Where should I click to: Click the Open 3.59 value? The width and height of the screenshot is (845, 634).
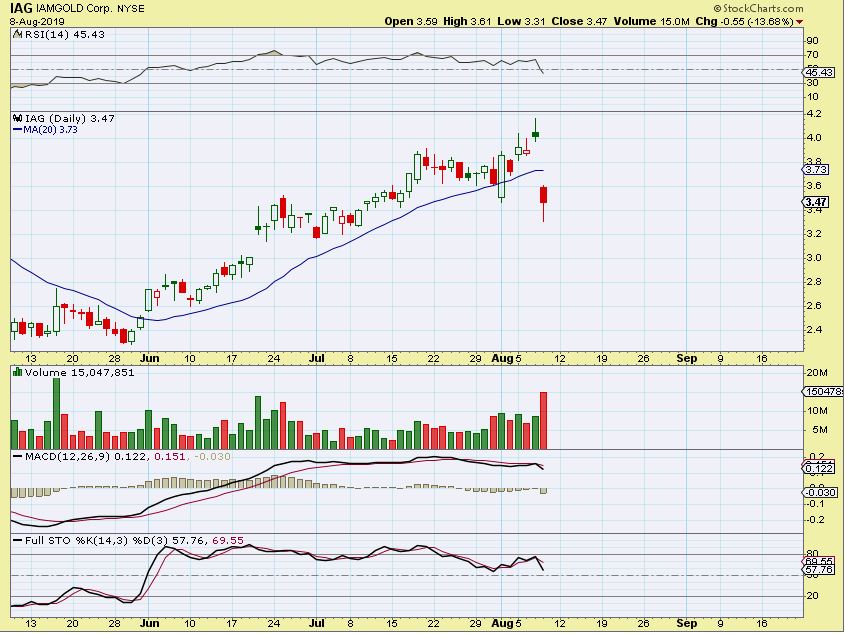[412, 22]
